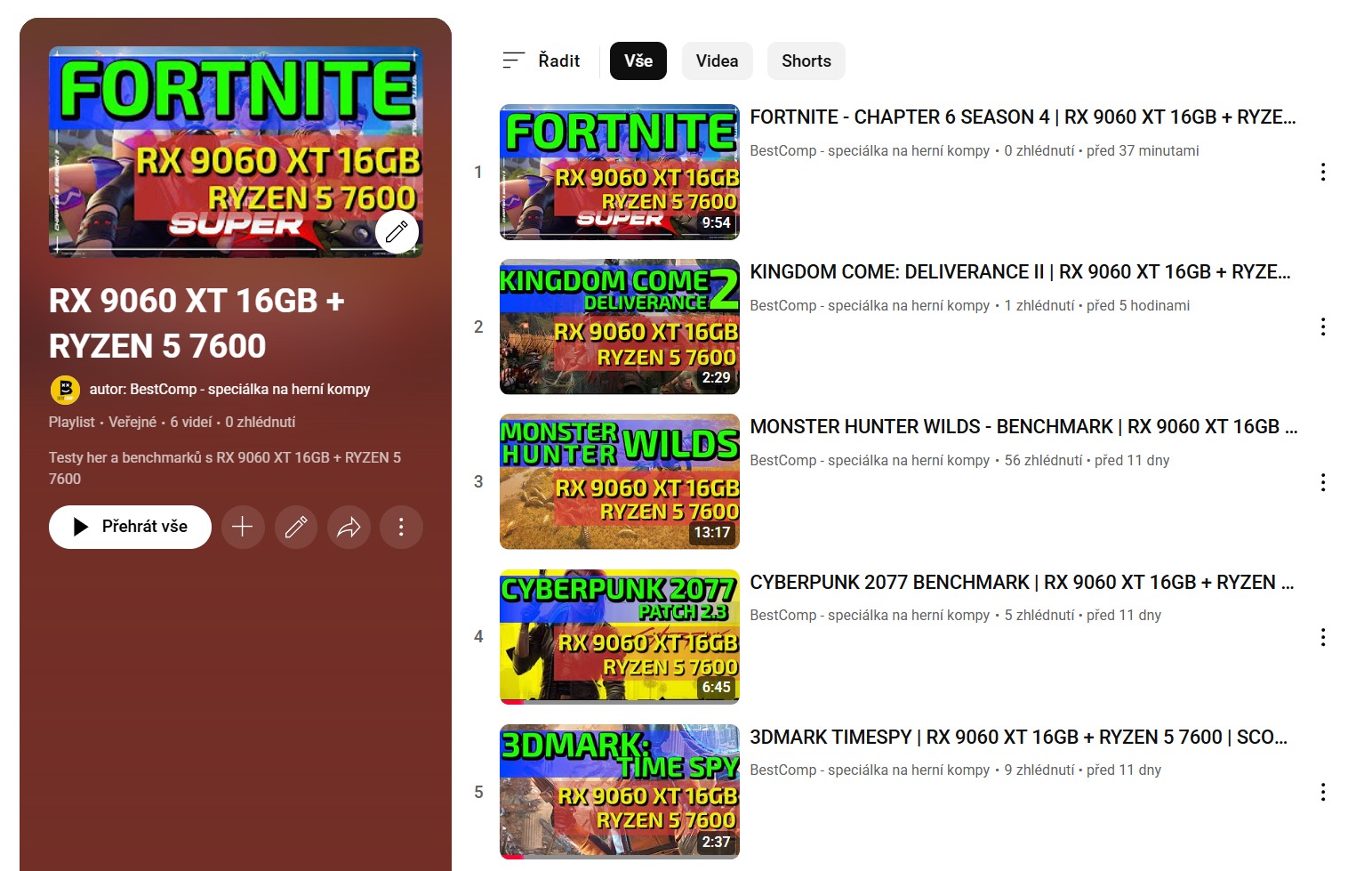Open FORTNITE - CHAPTER 6 SEASON 4 video title
The width and height of the screenshot is (1372, 871).
[x=1023, y=117]
